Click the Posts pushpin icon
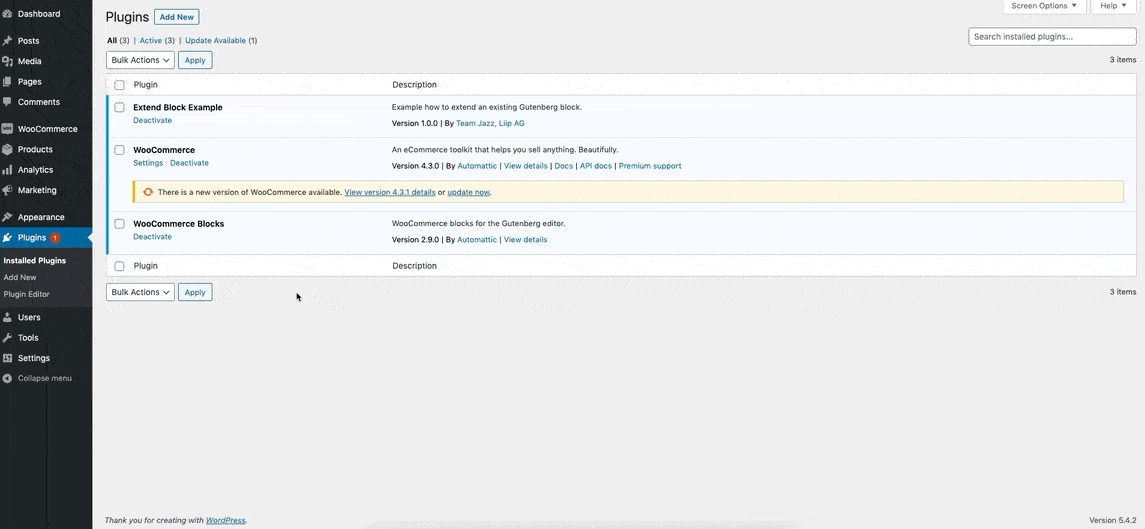Screen dimensions: 1145x529 [7, 41]
